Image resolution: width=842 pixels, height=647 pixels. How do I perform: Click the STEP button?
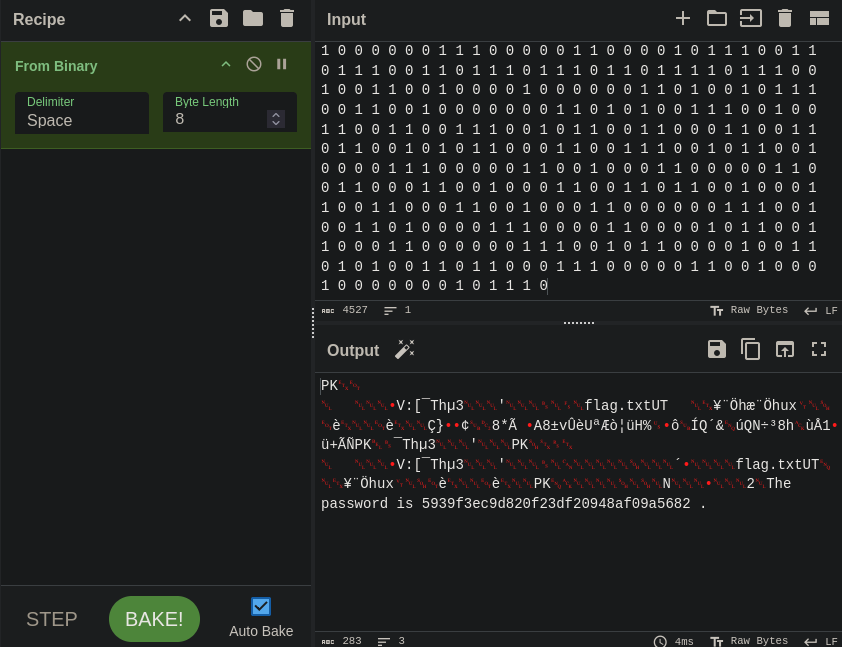pos(52,619)
